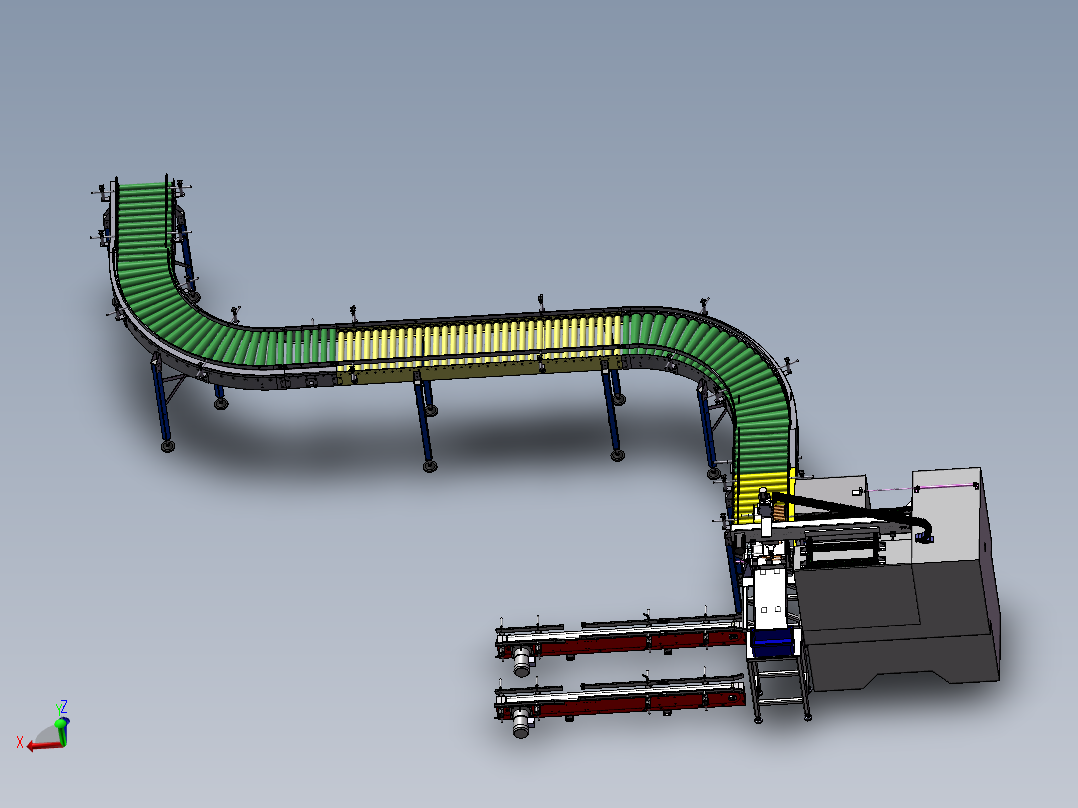This screenshot has width=1078, height=808.
Task: Click the red 'X' label on the triad
Action: point(20,742)
